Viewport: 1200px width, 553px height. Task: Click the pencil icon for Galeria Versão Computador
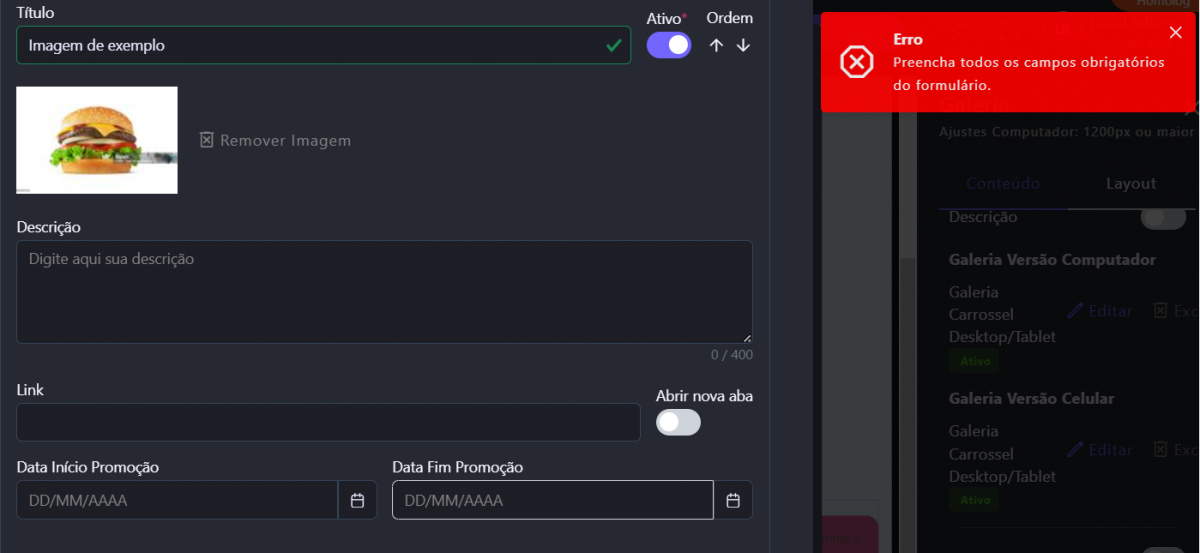click(1075, 311)
